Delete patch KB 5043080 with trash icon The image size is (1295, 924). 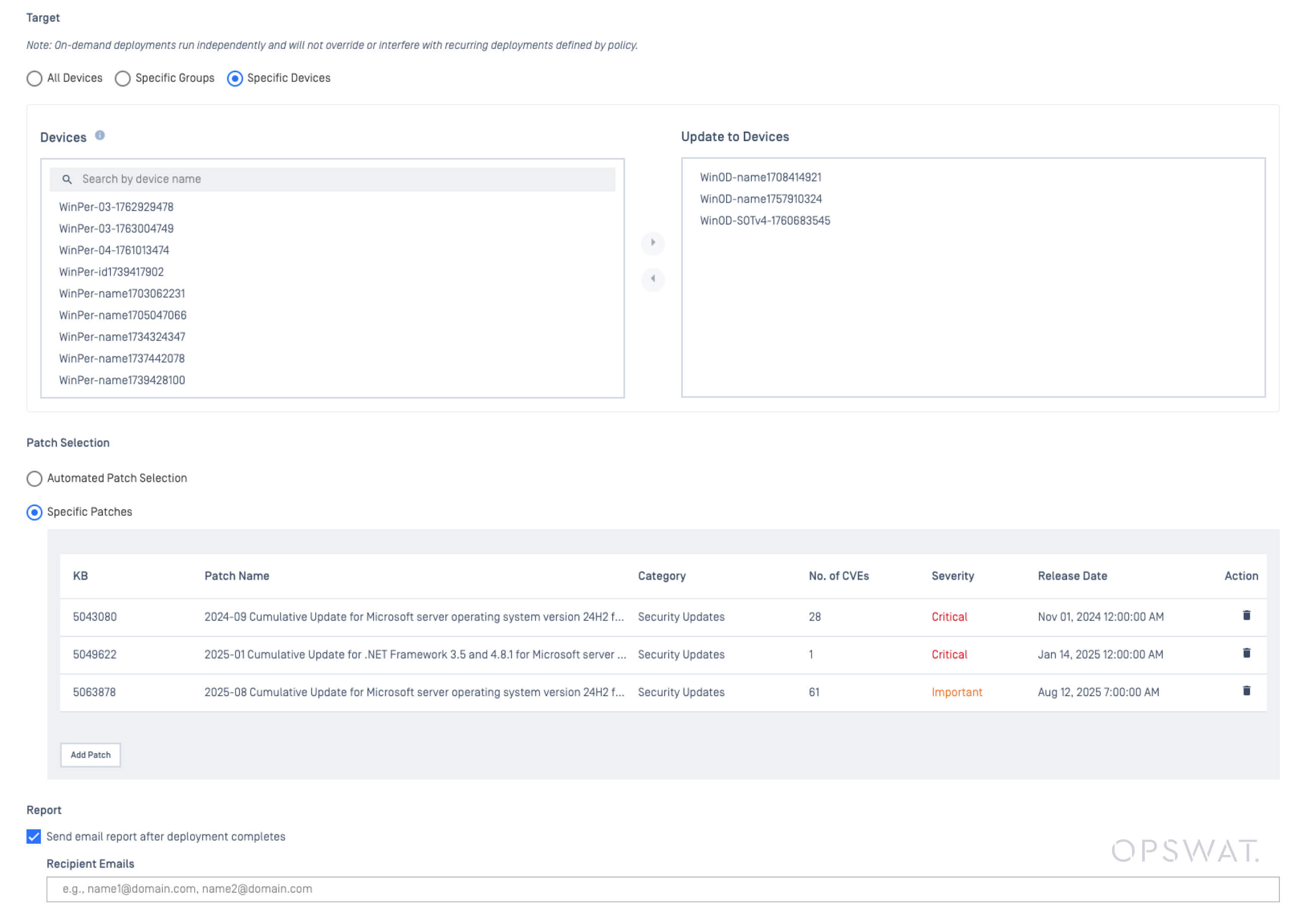click(x=1246, y=615)
